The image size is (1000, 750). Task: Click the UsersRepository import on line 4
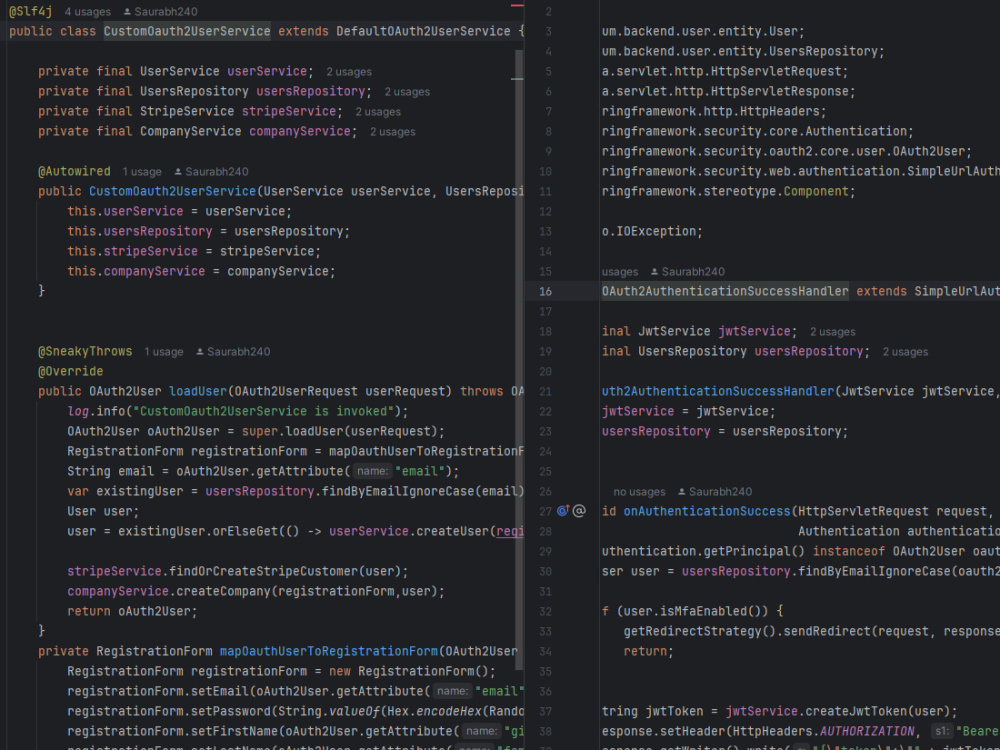pos(823,51)
